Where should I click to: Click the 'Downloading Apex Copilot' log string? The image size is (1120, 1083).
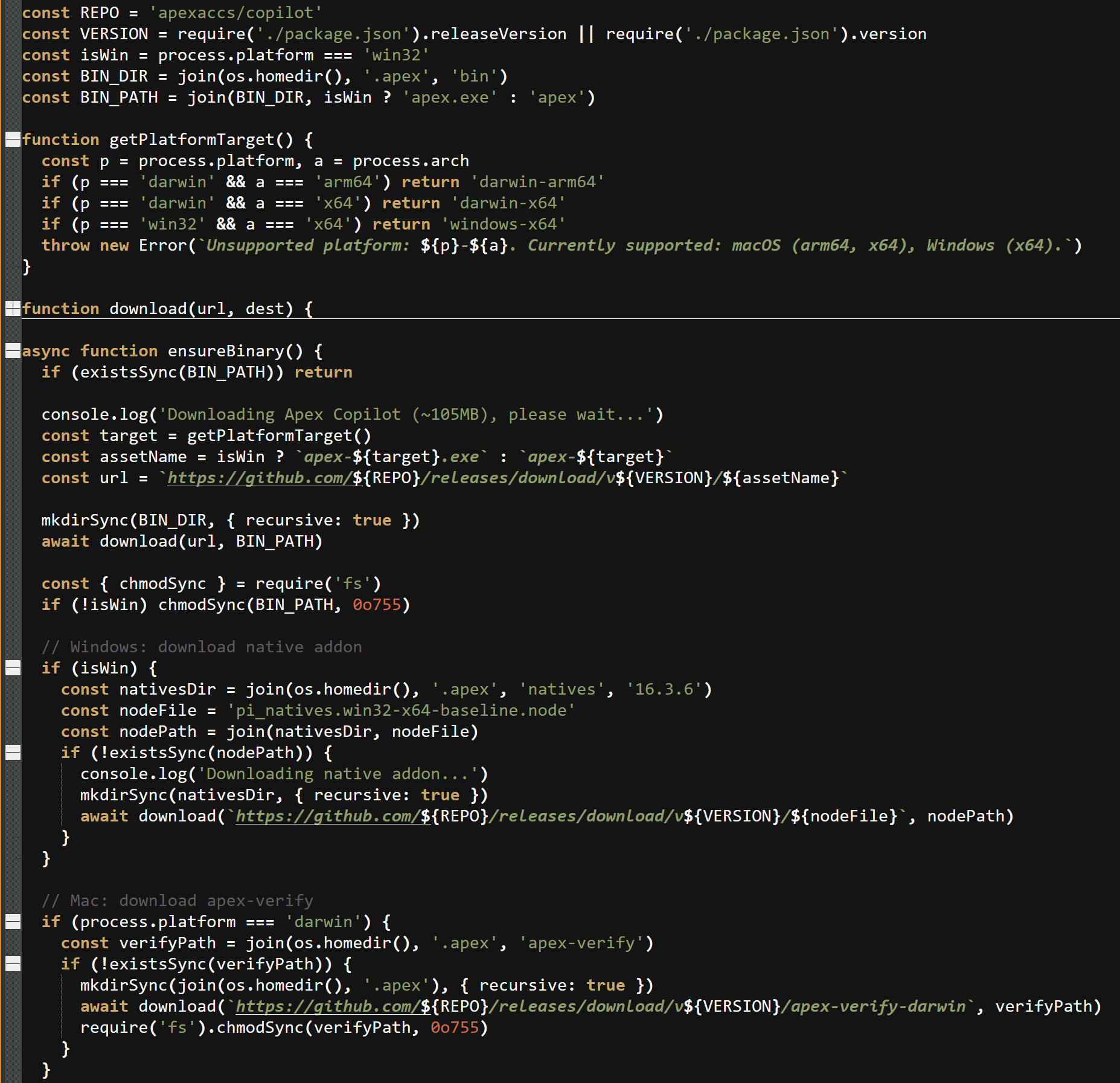click(406, 414)
